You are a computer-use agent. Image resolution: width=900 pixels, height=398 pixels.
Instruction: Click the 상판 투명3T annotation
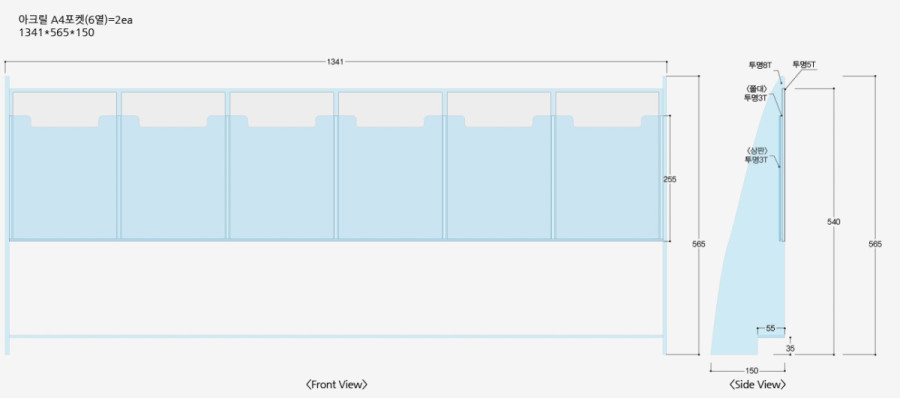point(756,155)
